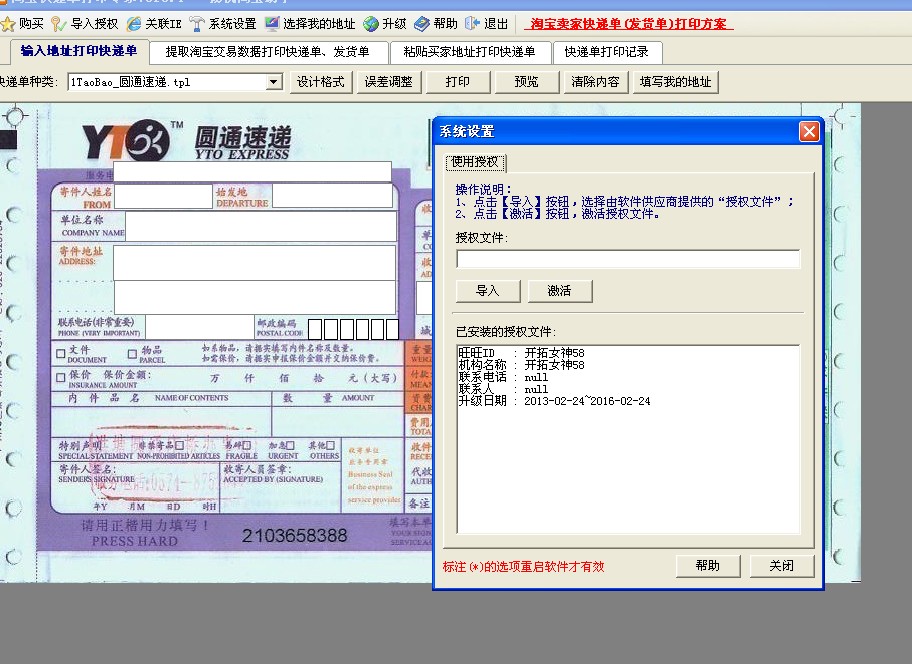Open the 粘贴买家地址打印快递单 tab

469,52
